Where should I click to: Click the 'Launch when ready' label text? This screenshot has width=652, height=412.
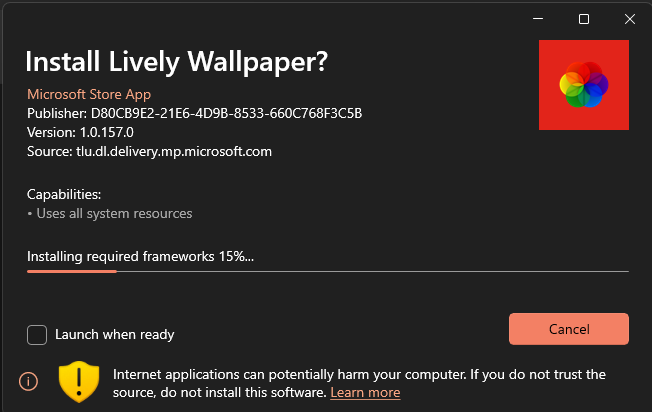114,334
